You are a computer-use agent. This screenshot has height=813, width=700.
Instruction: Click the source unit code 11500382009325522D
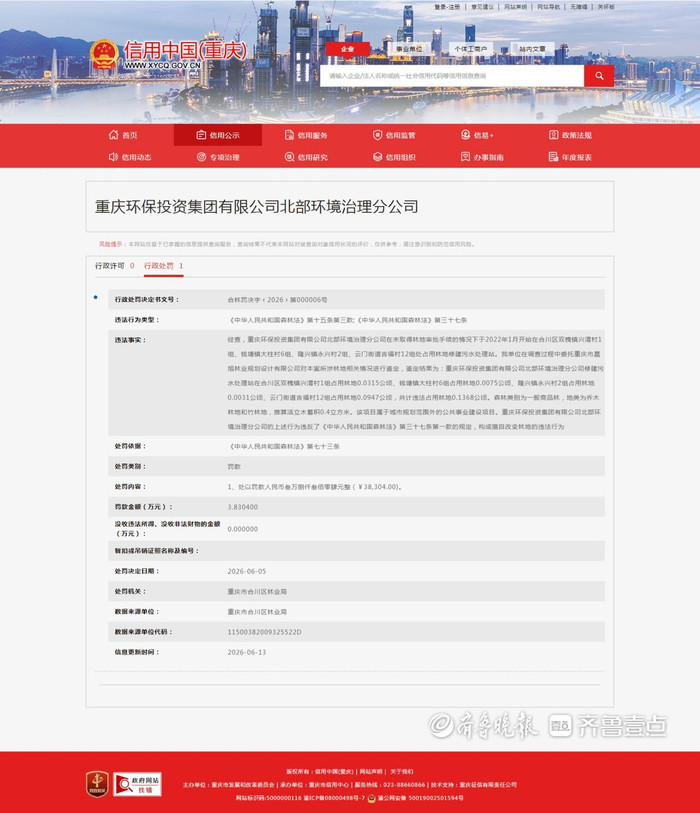click(264, 632)
